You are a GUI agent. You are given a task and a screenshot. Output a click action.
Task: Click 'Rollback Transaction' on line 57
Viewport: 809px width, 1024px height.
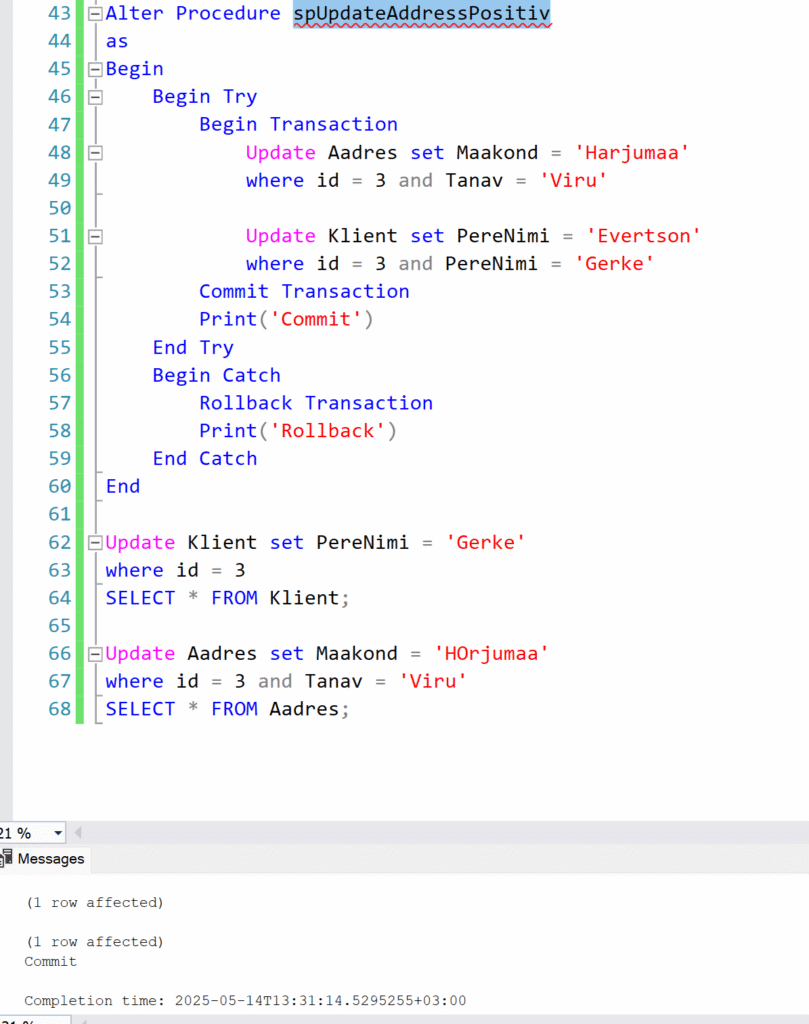click(x=316, y=404)
